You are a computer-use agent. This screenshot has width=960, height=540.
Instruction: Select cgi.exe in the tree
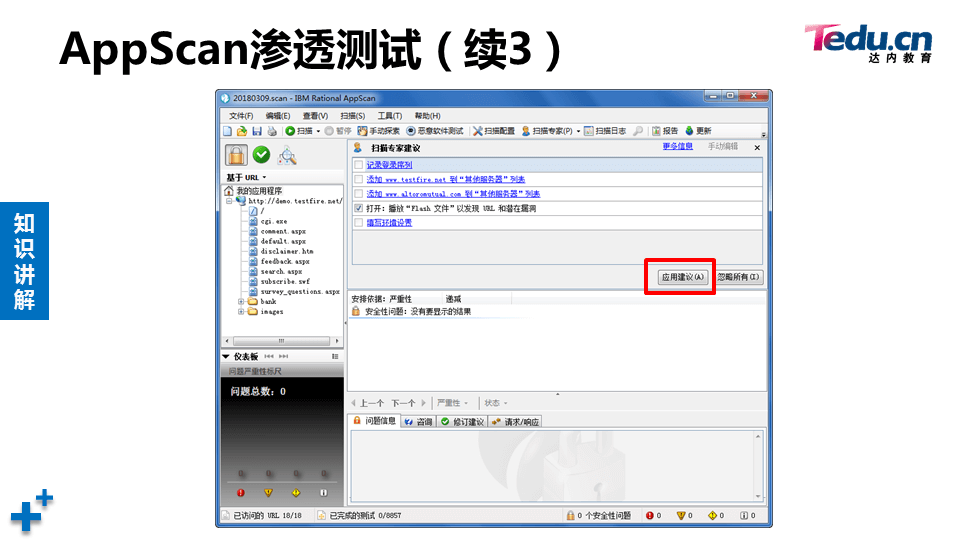point(274,221)
